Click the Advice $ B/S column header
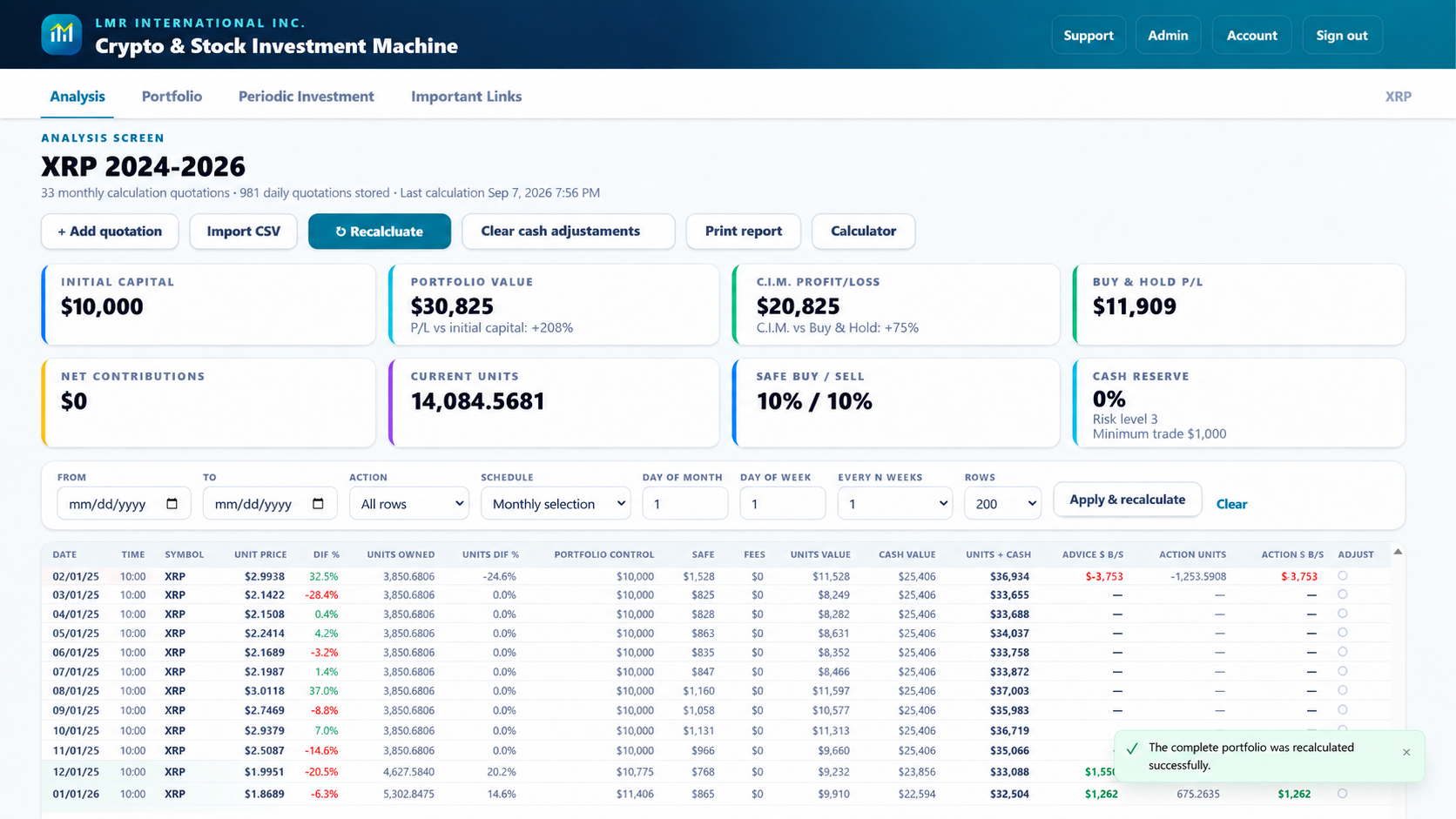 pos(1093,554)
